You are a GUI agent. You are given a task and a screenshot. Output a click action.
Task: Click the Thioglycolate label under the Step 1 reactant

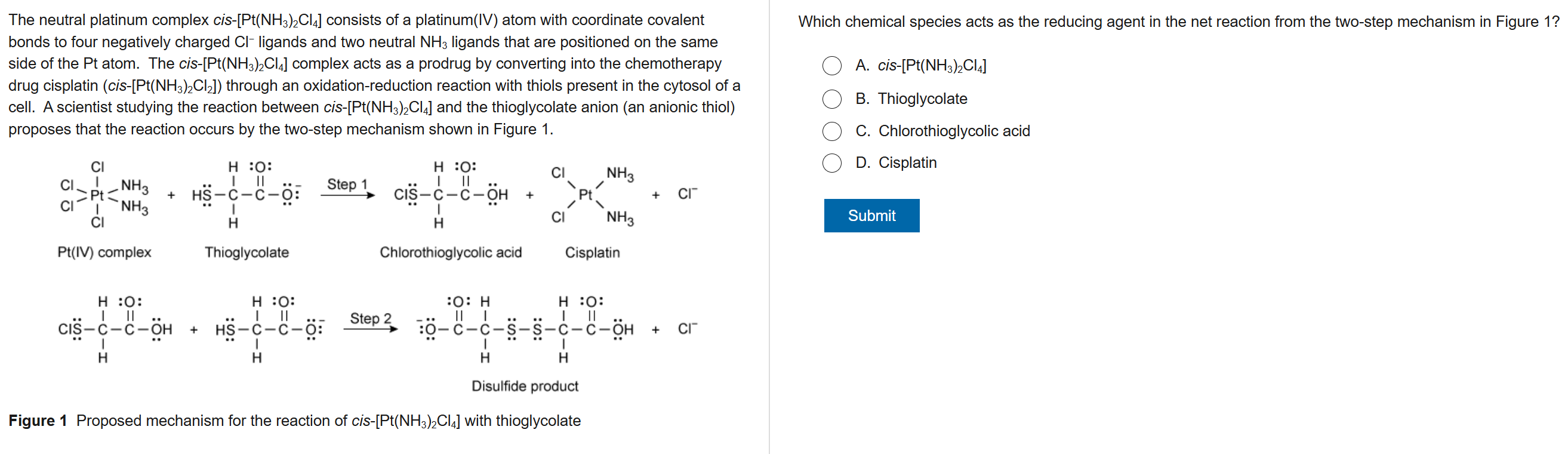click(x=247, y=252)
